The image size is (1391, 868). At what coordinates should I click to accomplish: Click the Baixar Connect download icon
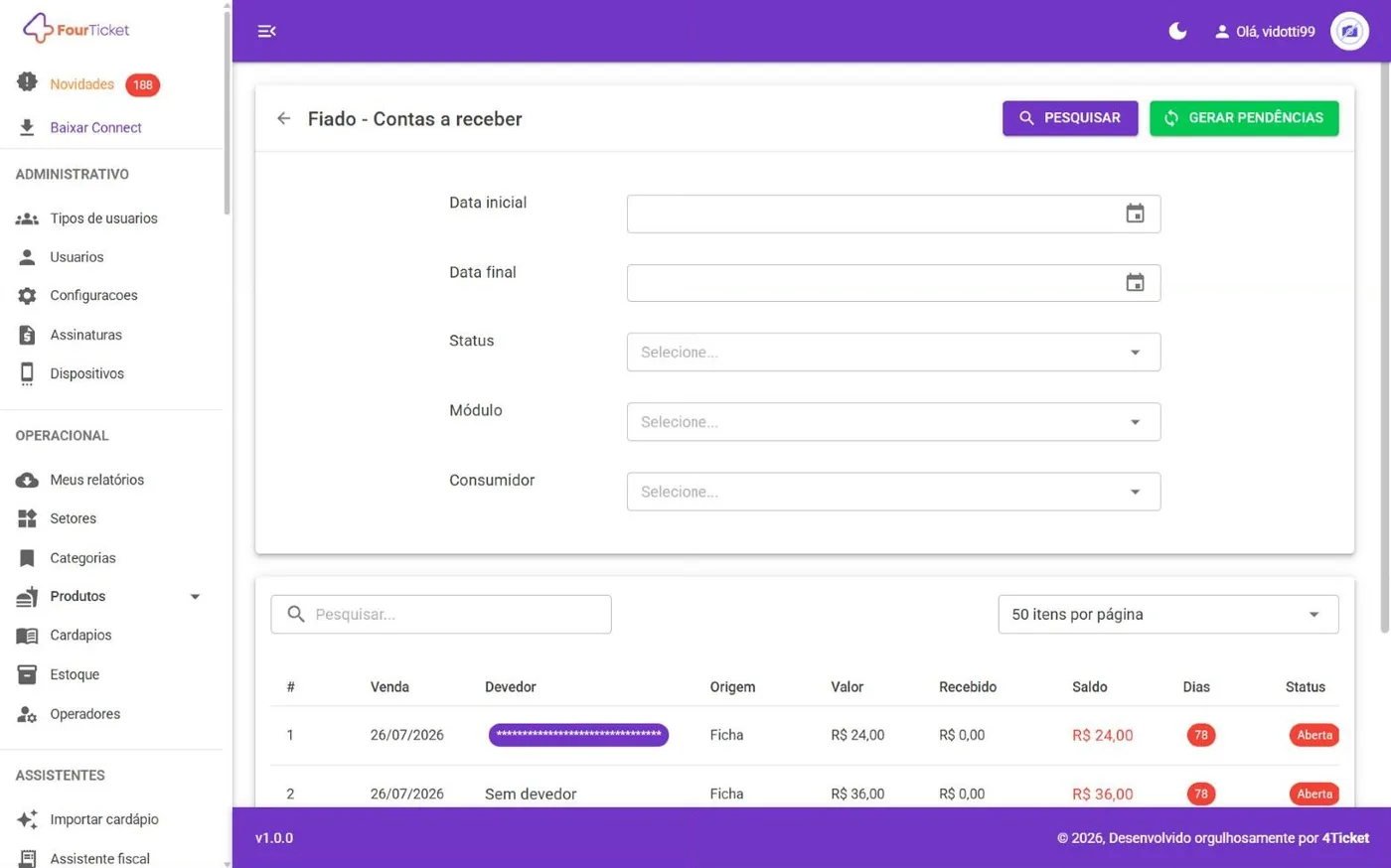pyautogui.click(x=27, y=127)
